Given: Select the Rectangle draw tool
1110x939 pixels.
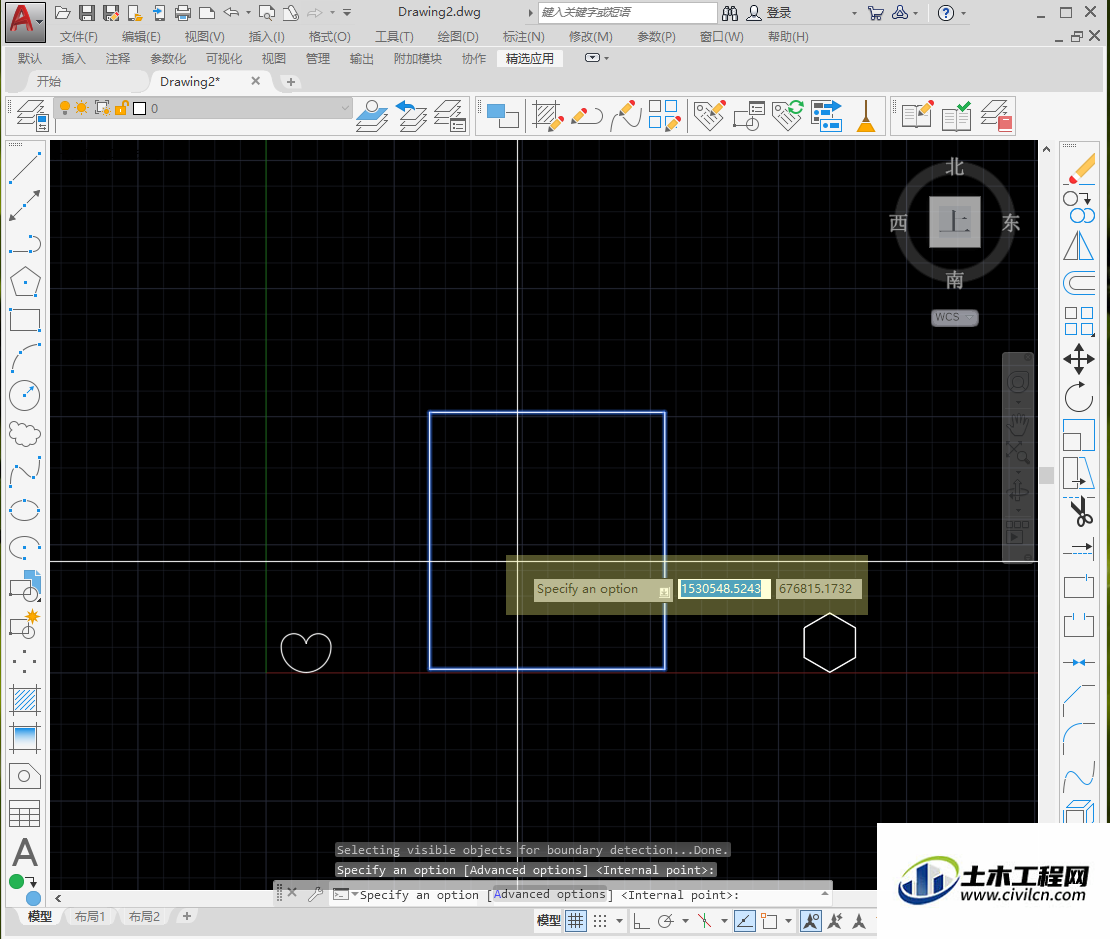Looking at the screenshot, I should (25, 319).
